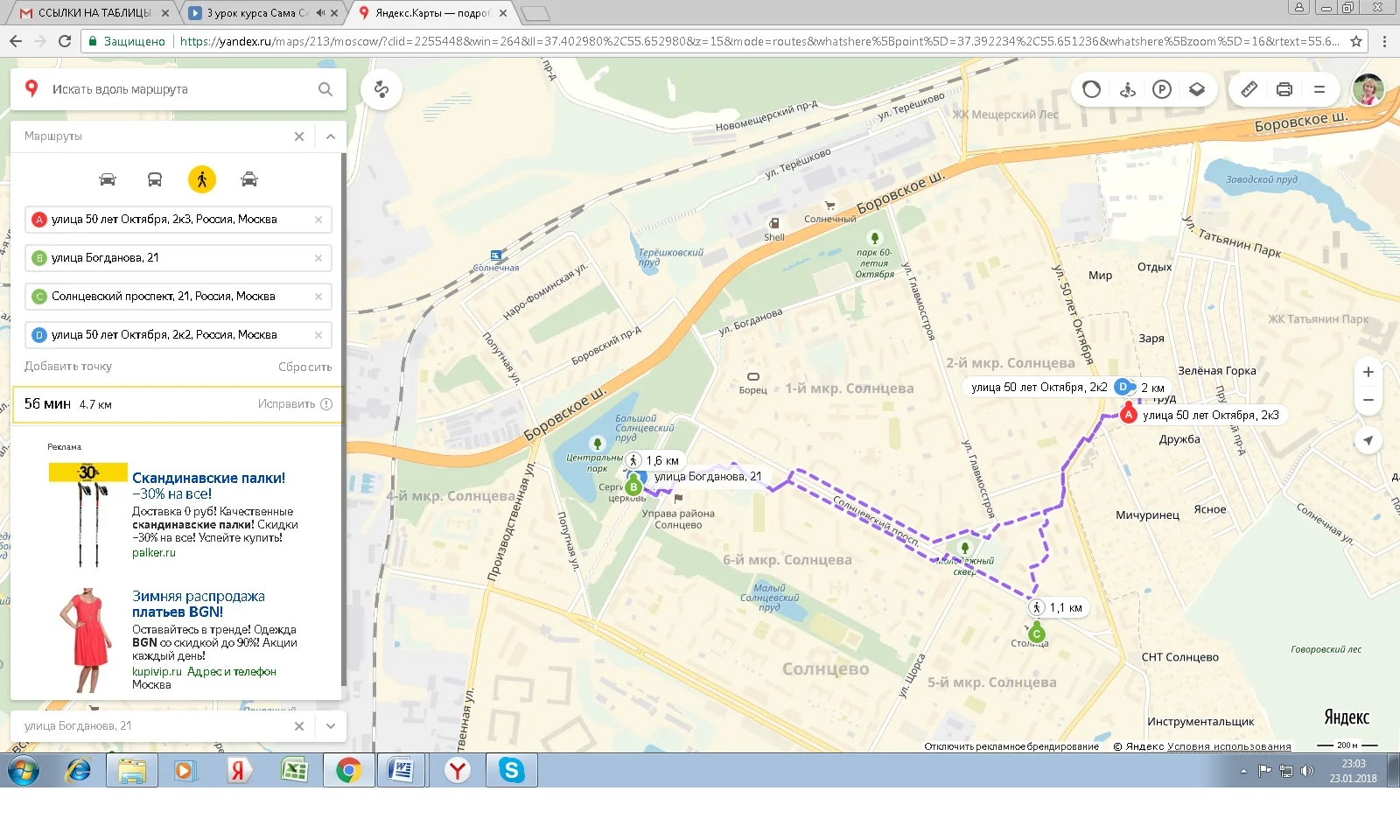Open the Chrome three-dot menu
This screenshot has width=1400, height=840.
coord(1384,41)
